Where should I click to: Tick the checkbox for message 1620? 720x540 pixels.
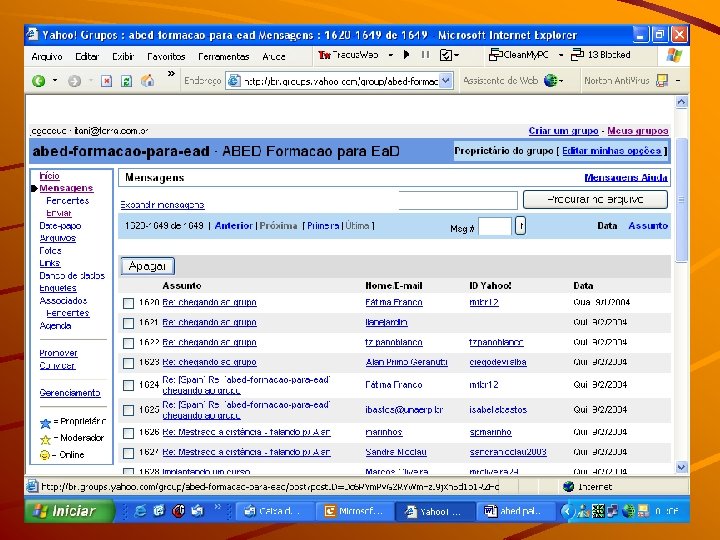tap(129, 303)
